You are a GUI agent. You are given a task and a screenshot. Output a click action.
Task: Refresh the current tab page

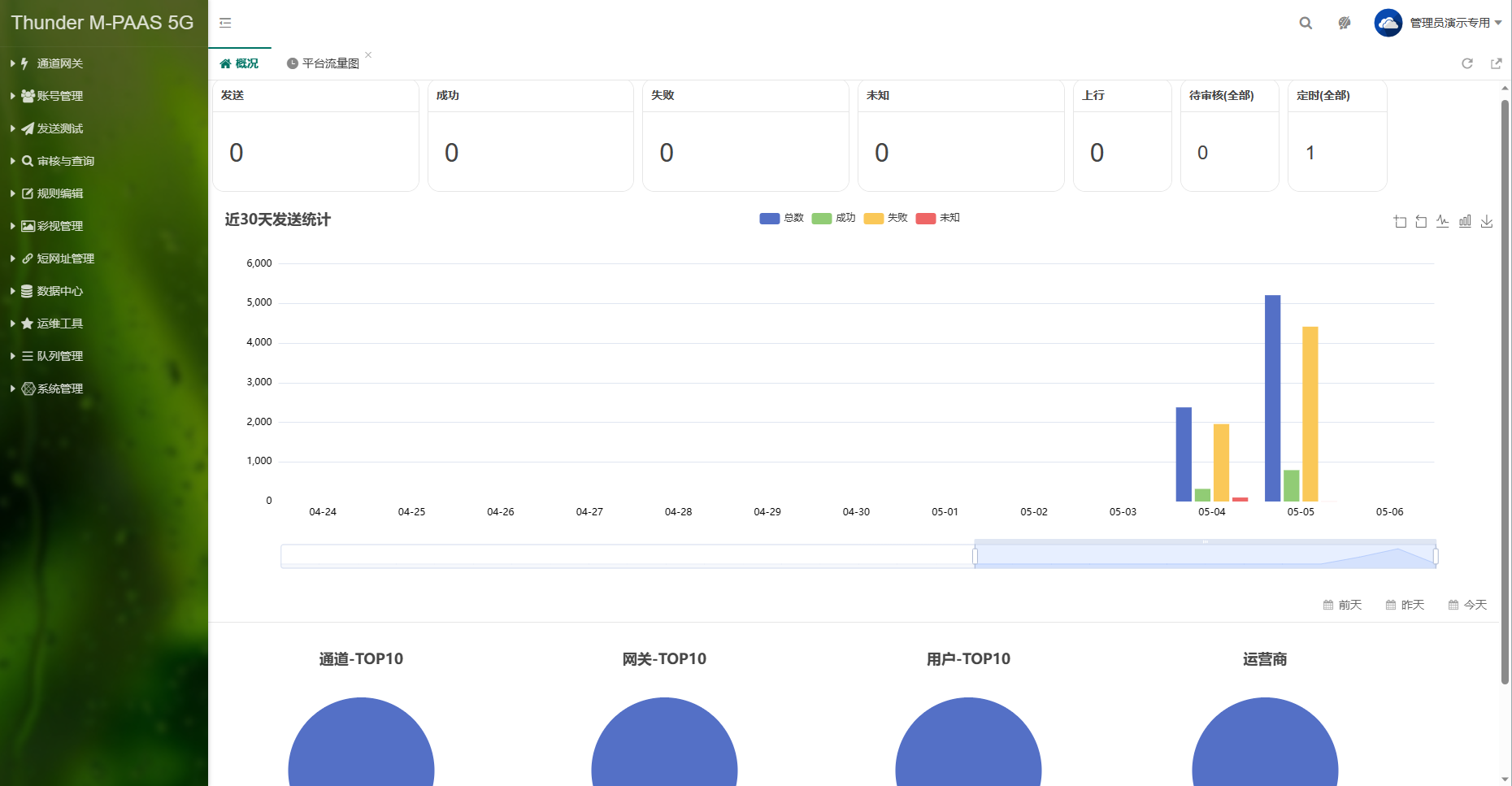coord(1467,63)
